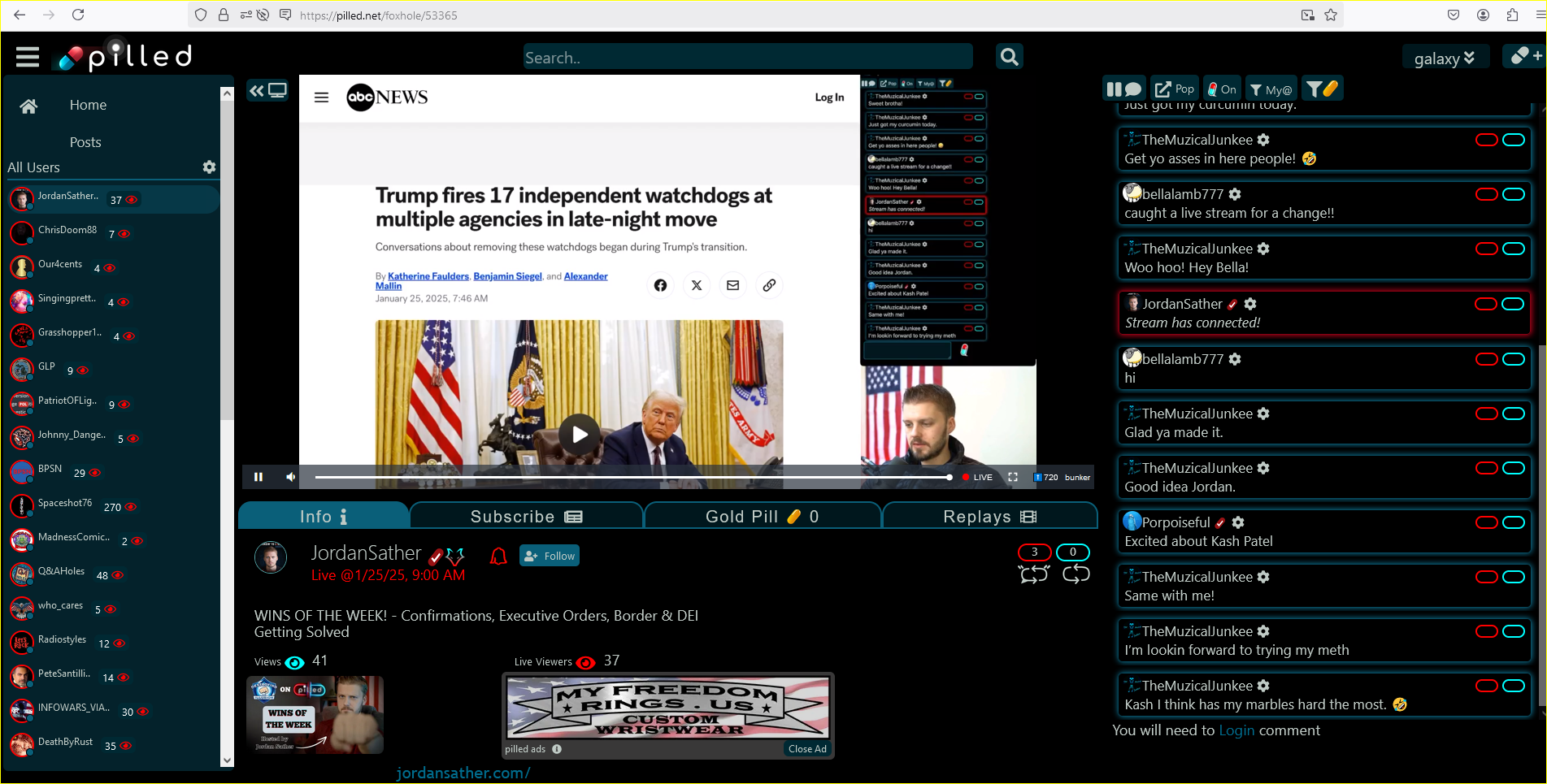The image size is (1547, 784).
Task: Click the search magnifier button
Action: (1009, 57)
